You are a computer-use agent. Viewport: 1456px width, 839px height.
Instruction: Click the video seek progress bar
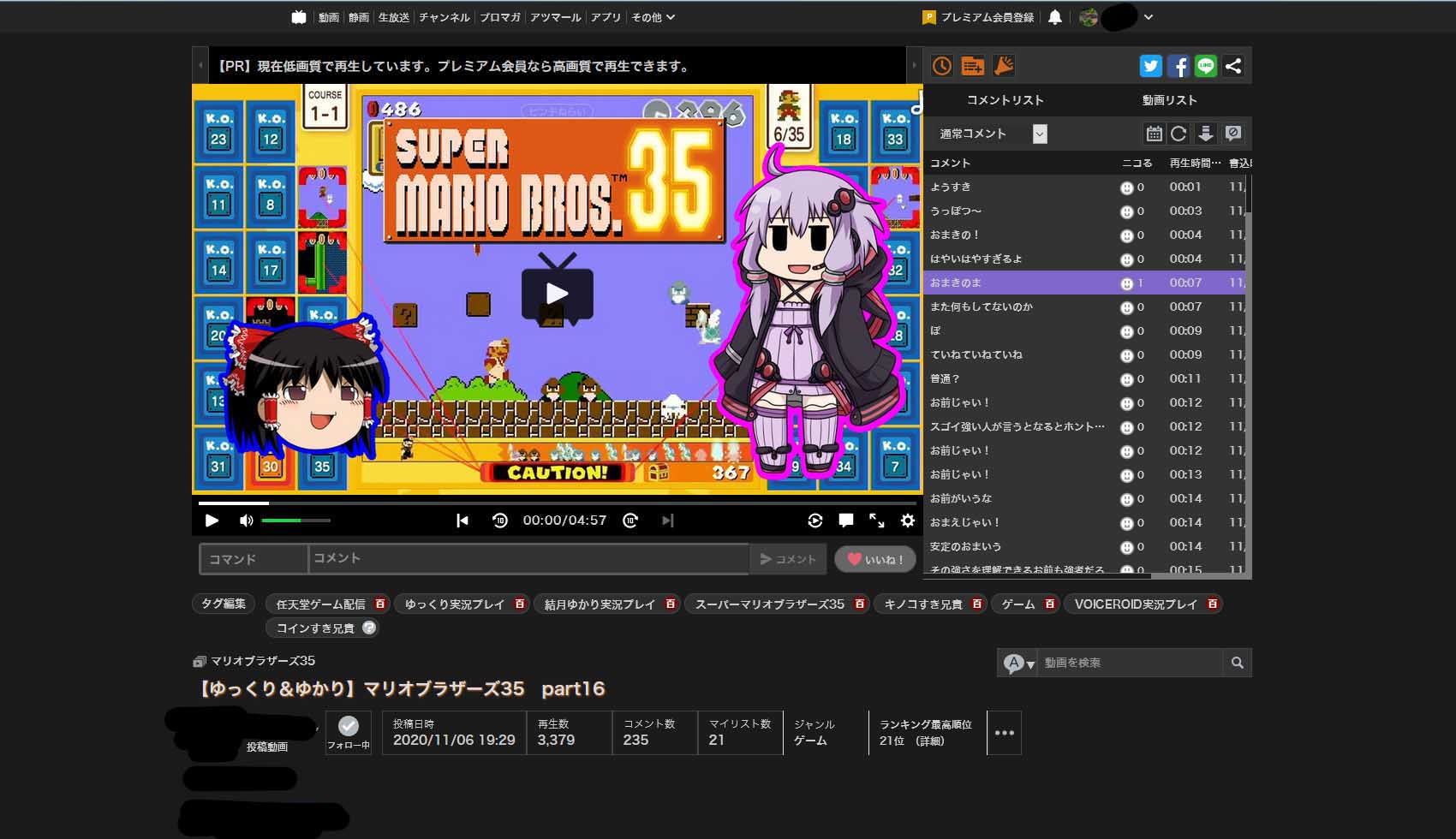pyautogui.click(x=557, y=503)
